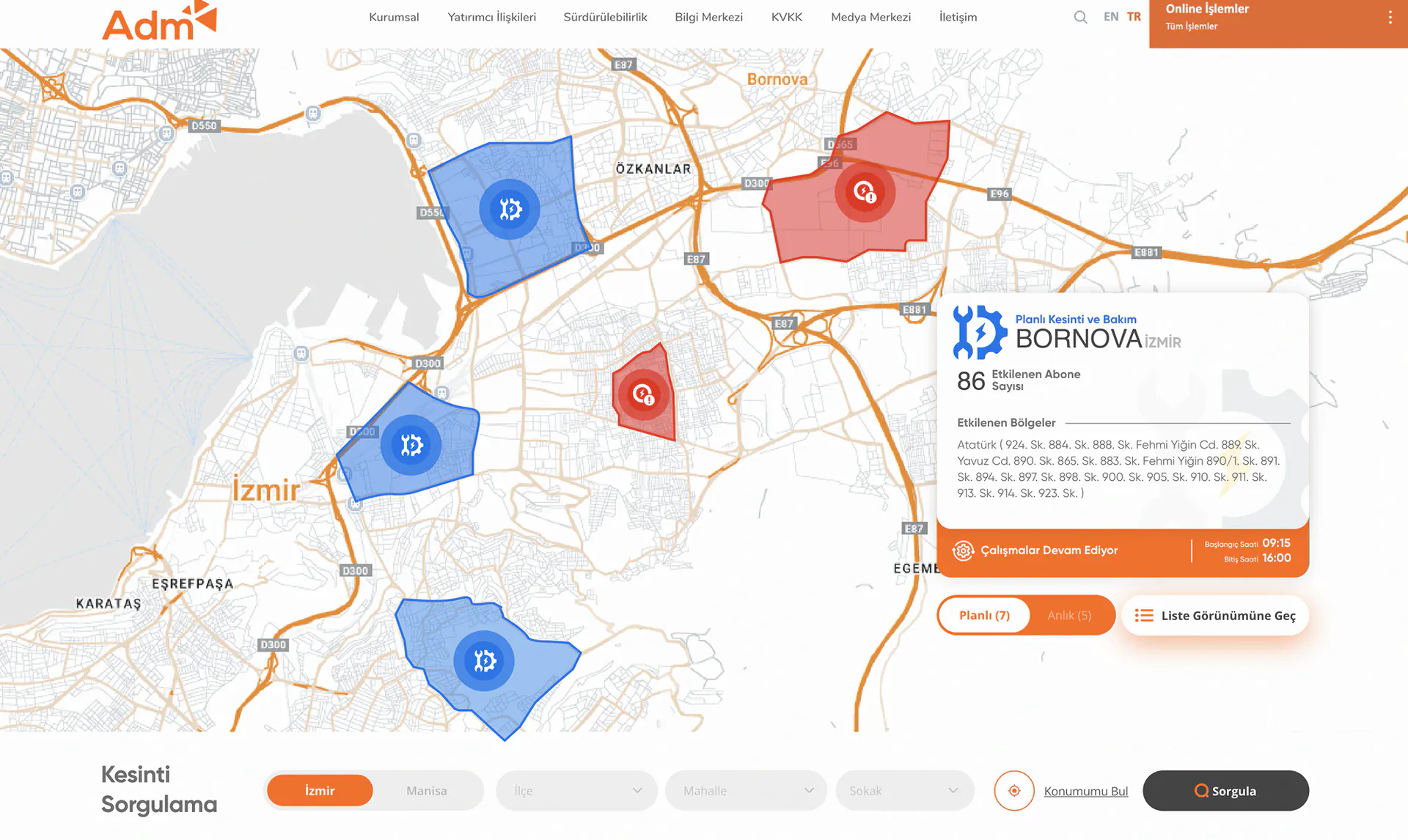Click the Etkilenen Abone Sayısı label
The height and width of the screenshot is (840, 1408).
[x=1035, y=380]
